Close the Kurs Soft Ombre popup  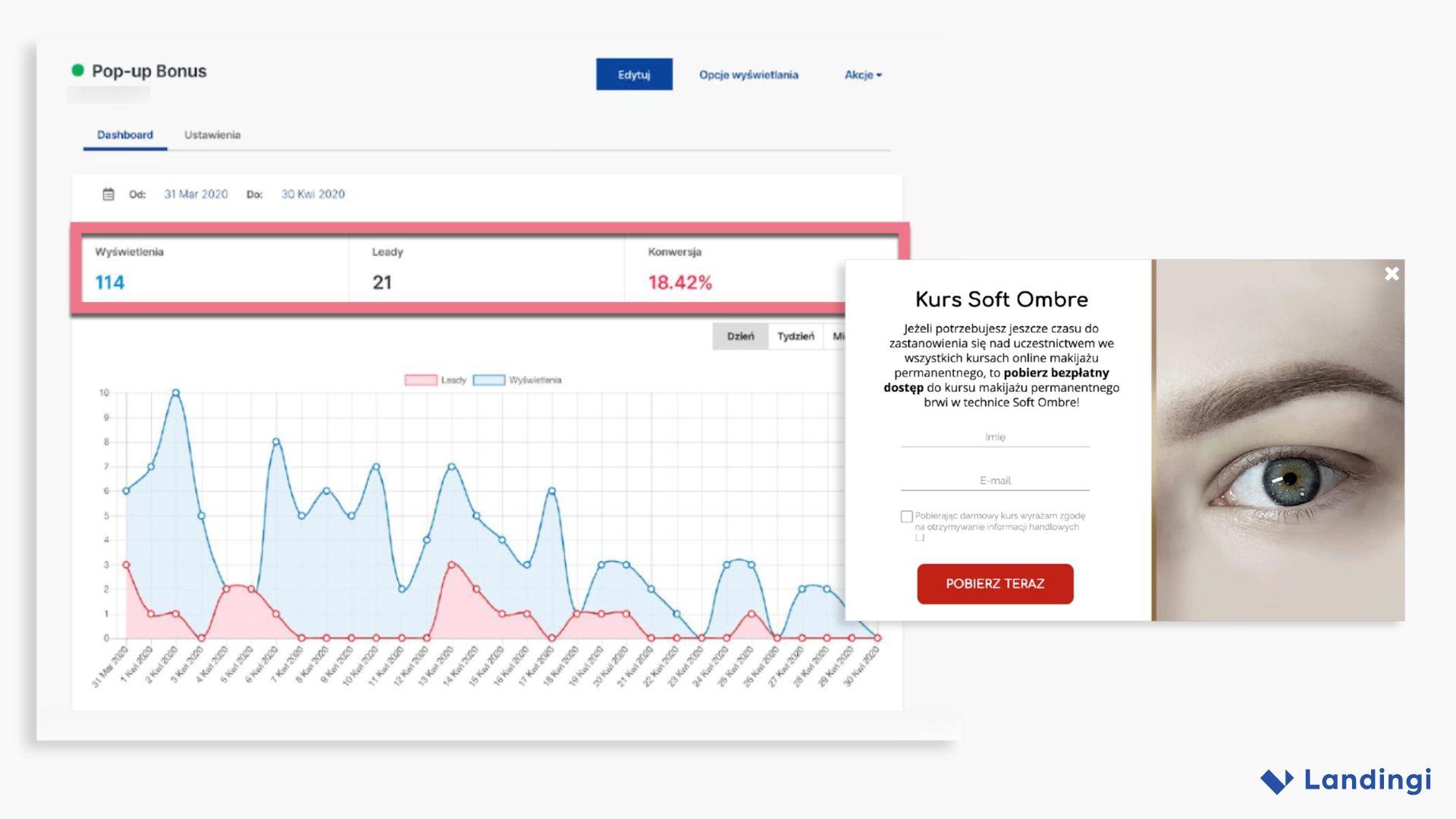click(x=1392, y=274)
